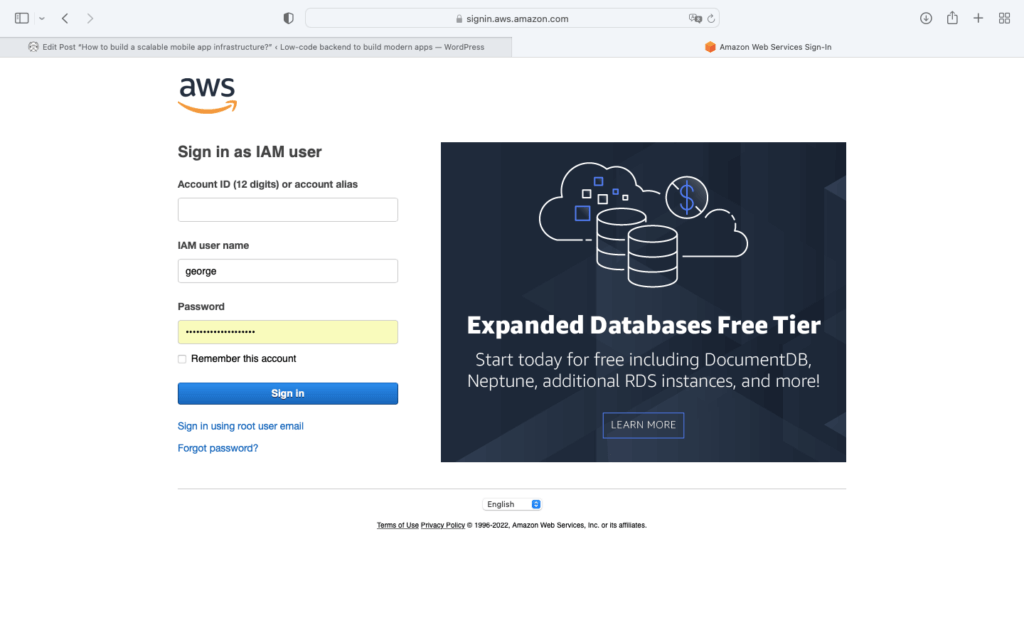Screen dimensions: 1024x640
Task: Click the 'Start today for free' banner text
Action: 643,370
